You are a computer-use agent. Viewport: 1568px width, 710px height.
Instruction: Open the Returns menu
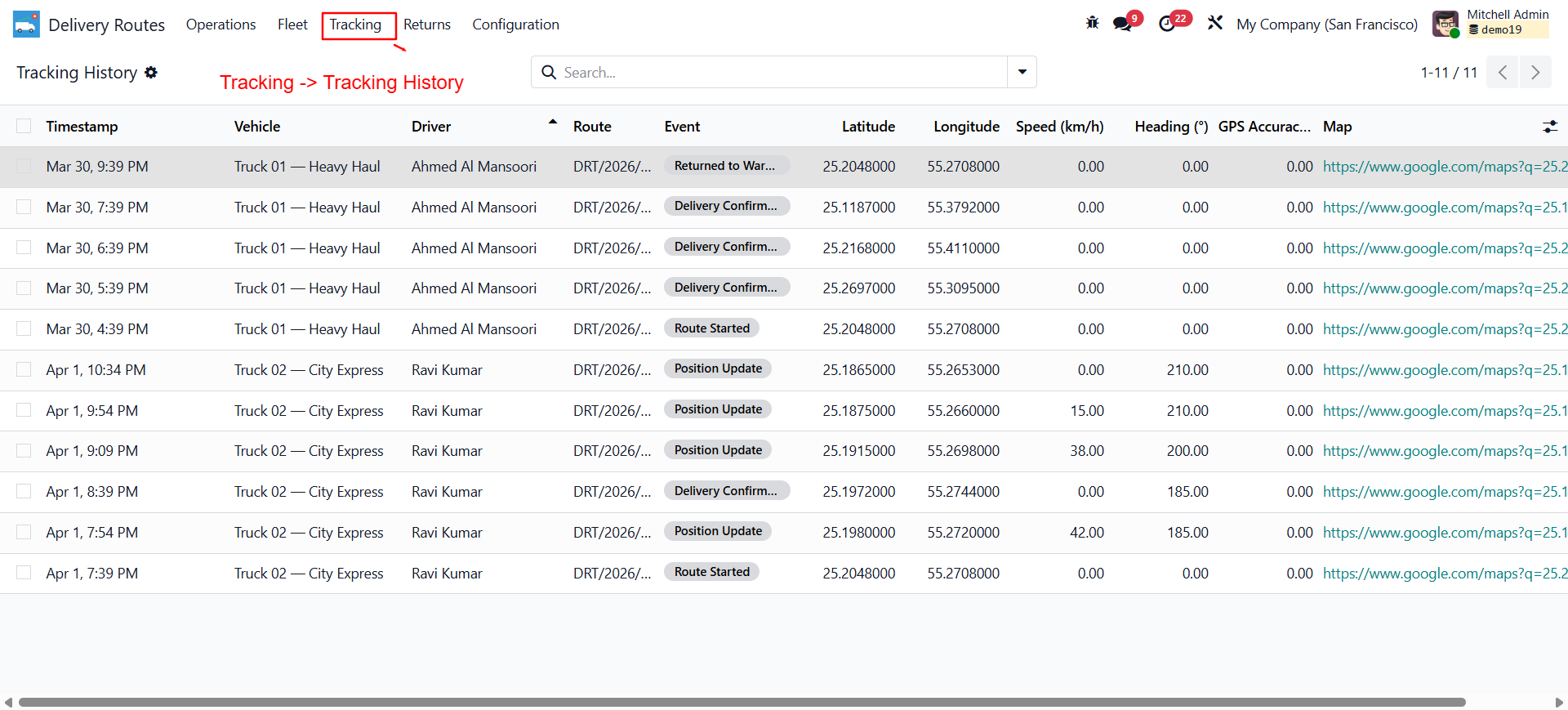click(427, 25)
